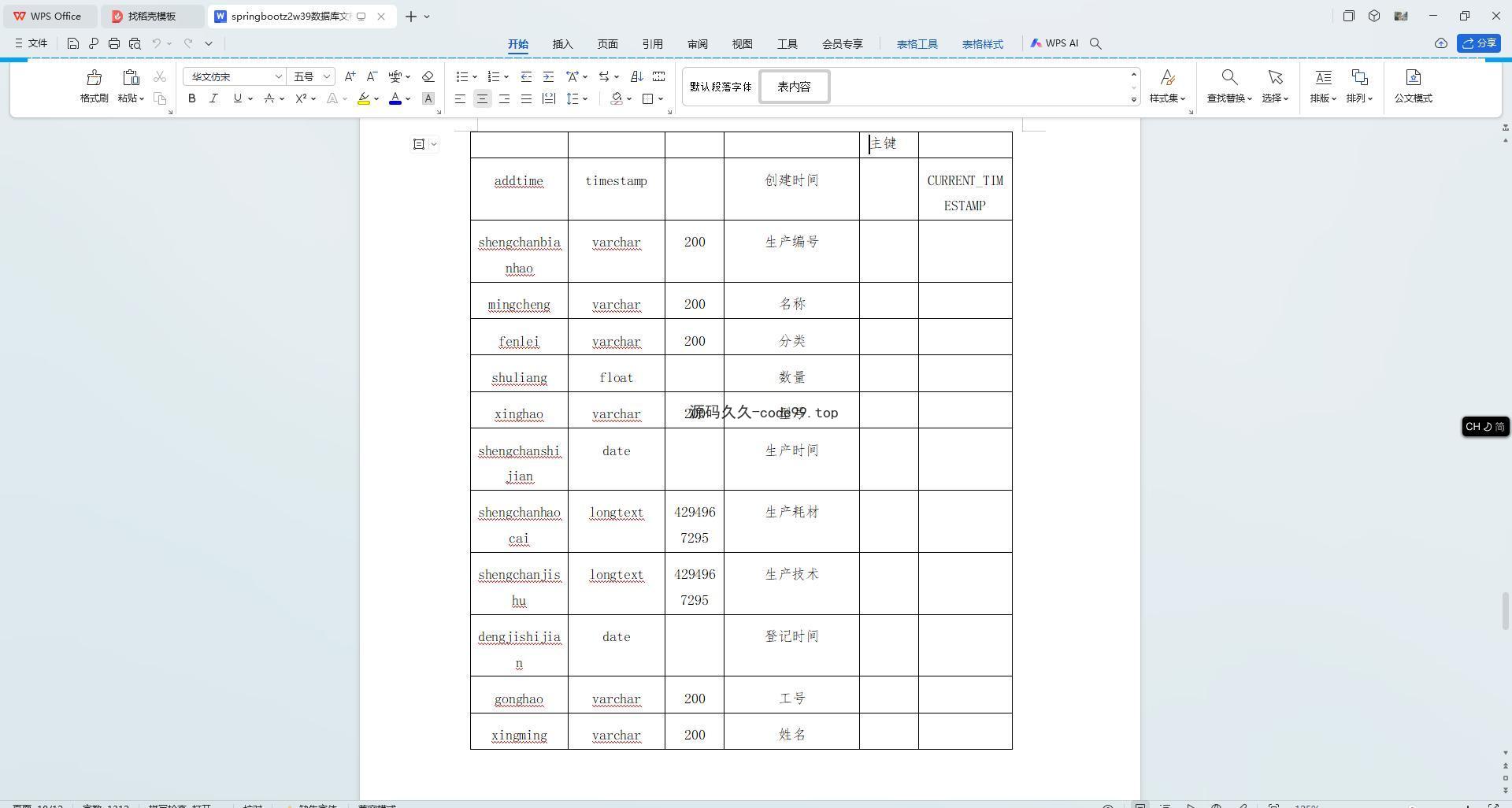Image resolution: width=1512 pixels, height=808 pixels.
Task: Select the 表内容 style
Action: (794, 87)
